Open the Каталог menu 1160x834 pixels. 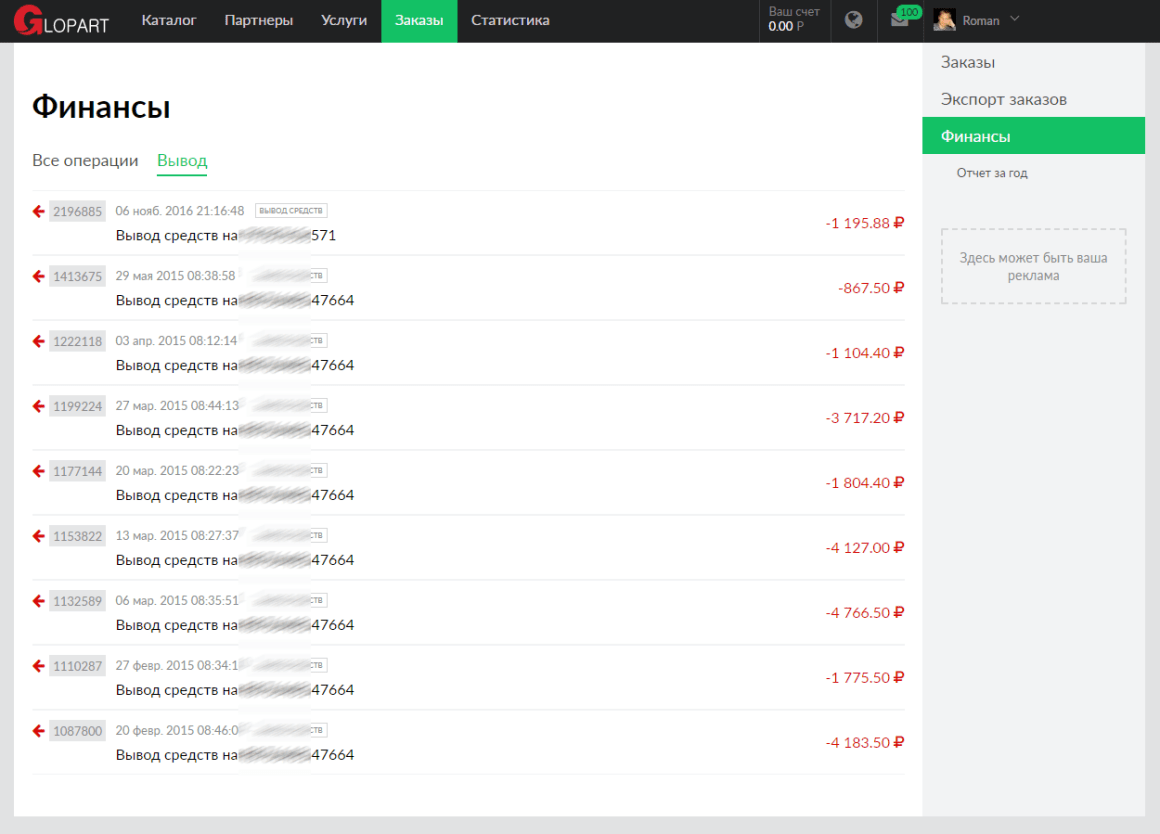169,20
